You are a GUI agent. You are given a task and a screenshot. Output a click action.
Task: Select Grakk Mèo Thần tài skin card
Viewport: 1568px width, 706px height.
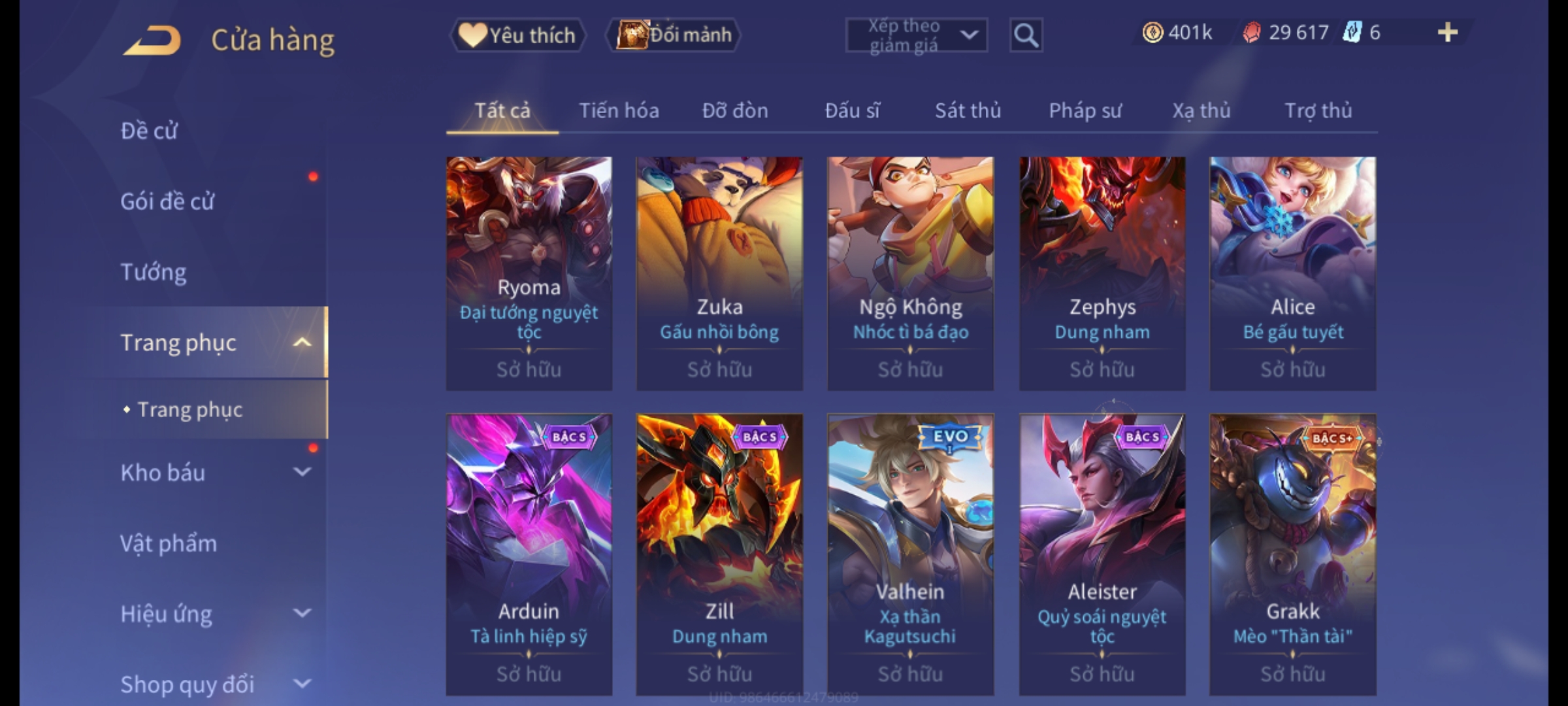click(1292, 554)
